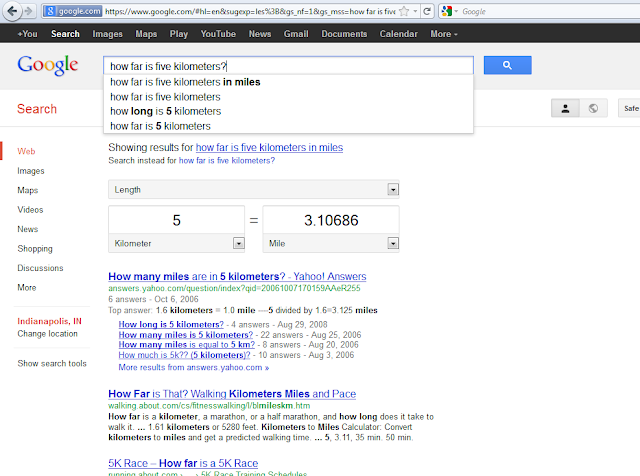Click the blue magnifier search button
640x476 pixels.
tap(507, 65)
